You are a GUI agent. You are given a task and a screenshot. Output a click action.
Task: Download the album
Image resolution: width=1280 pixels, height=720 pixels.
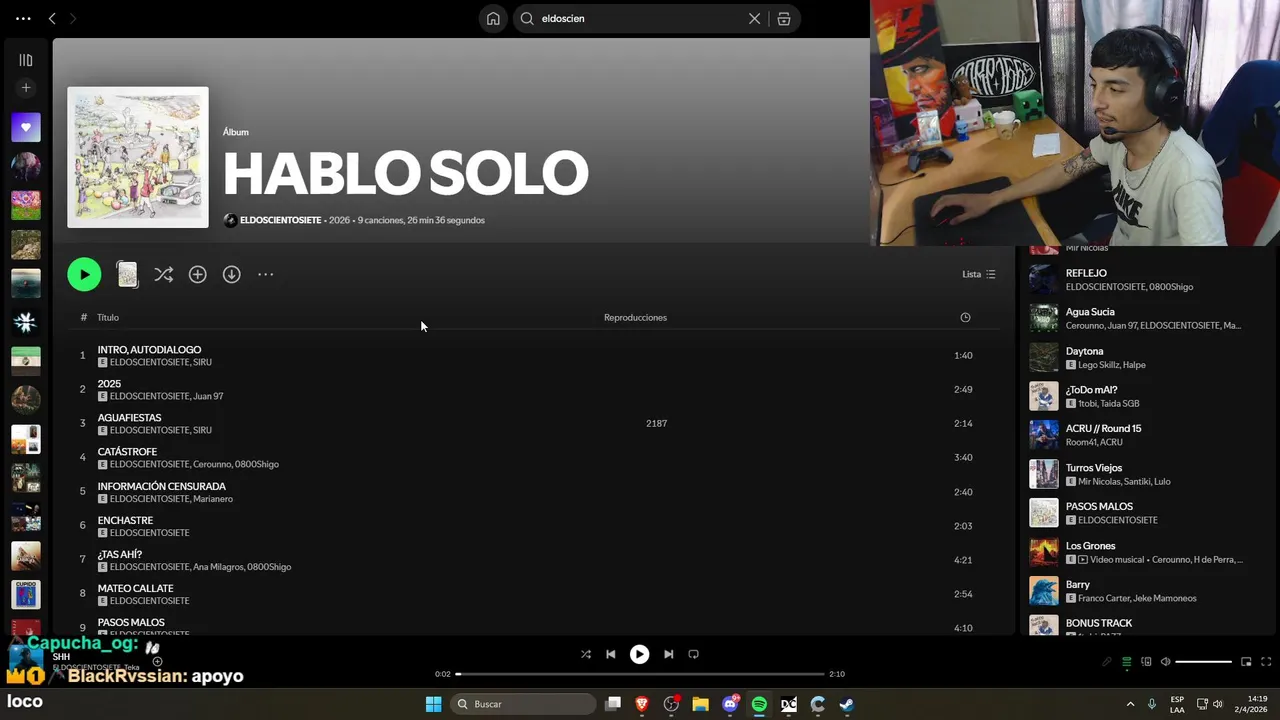click(x=232, y=274)
